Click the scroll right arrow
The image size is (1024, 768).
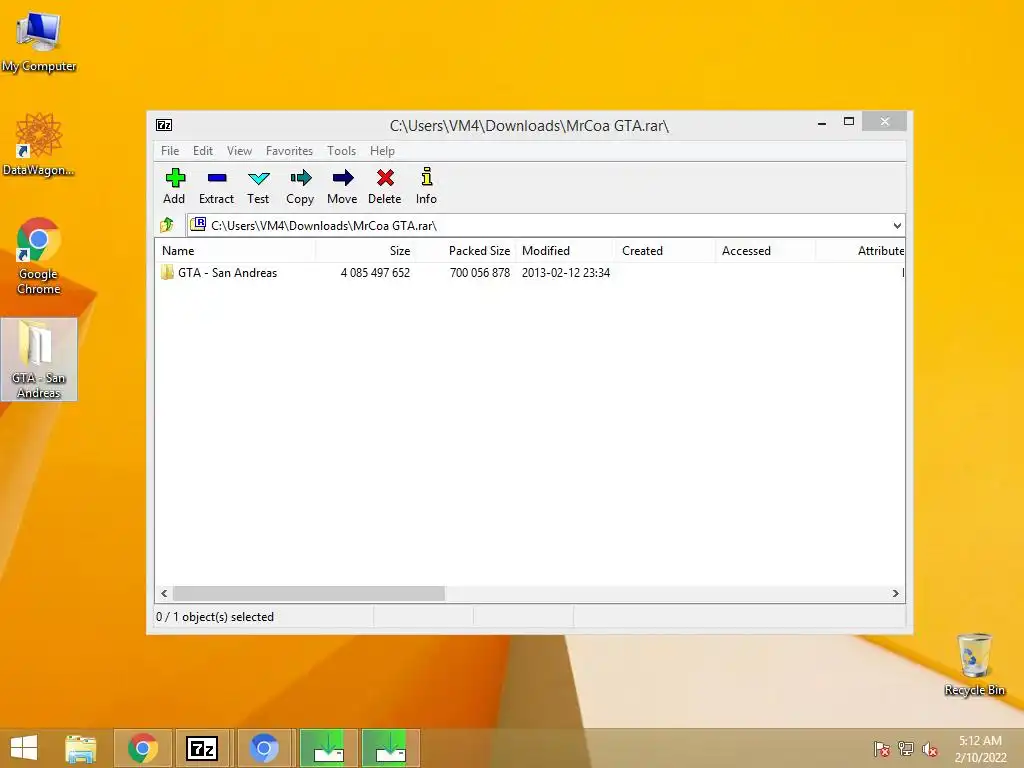[895, 593]
